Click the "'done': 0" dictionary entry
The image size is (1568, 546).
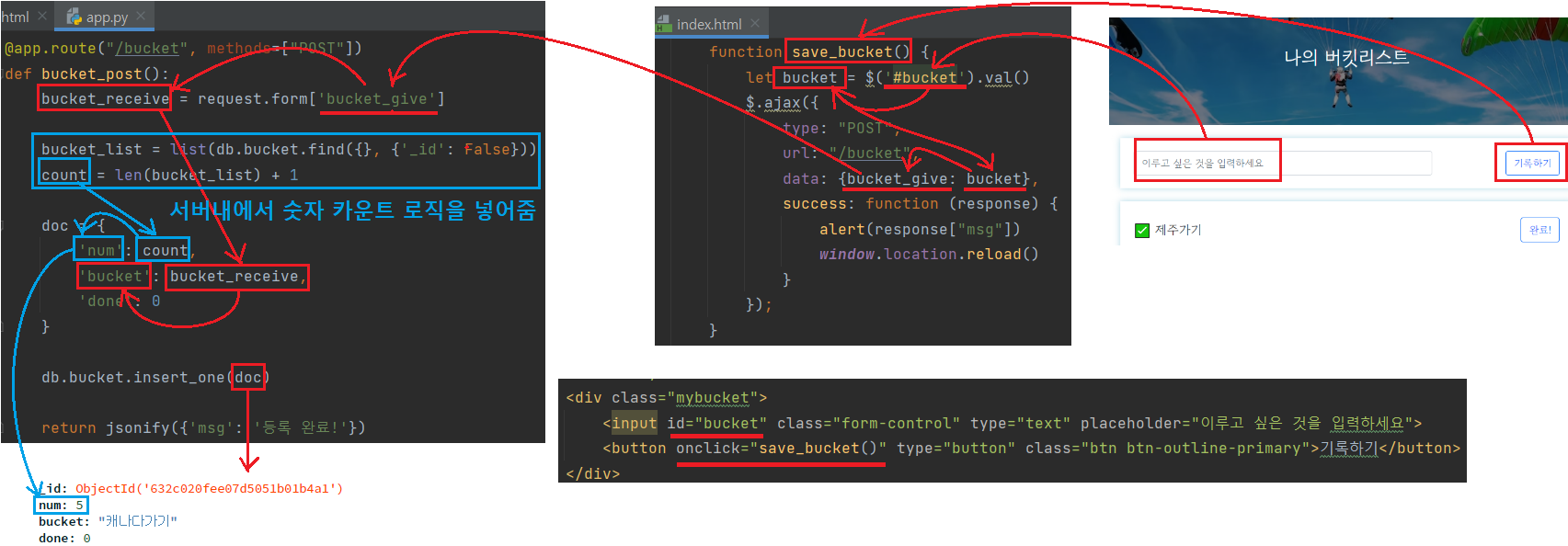120,301
